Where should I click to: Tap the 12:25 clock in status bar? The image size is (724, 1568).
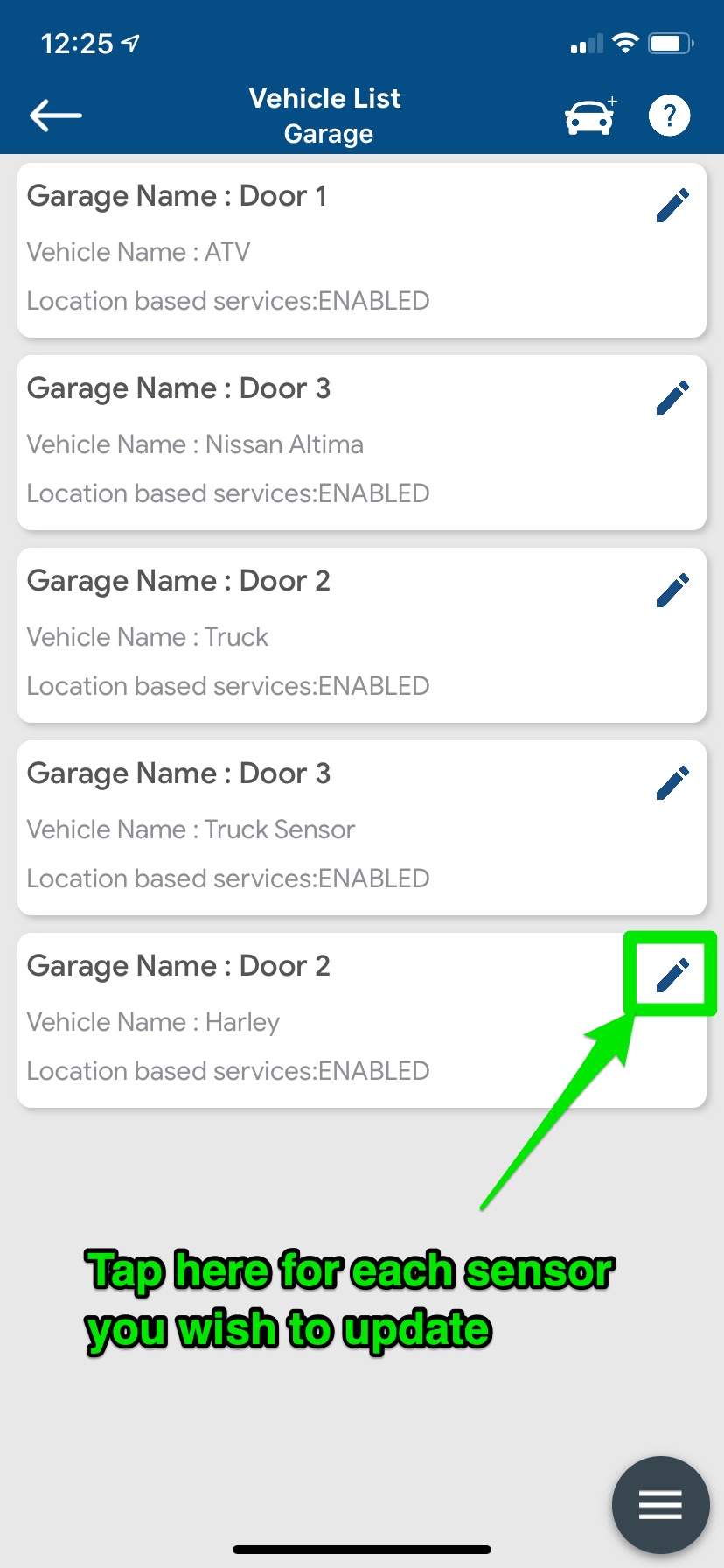pos(77,44)
